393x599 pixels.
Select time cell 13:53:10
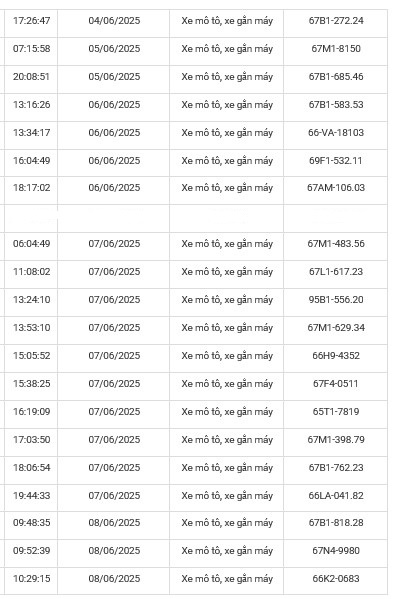[31, 328]
